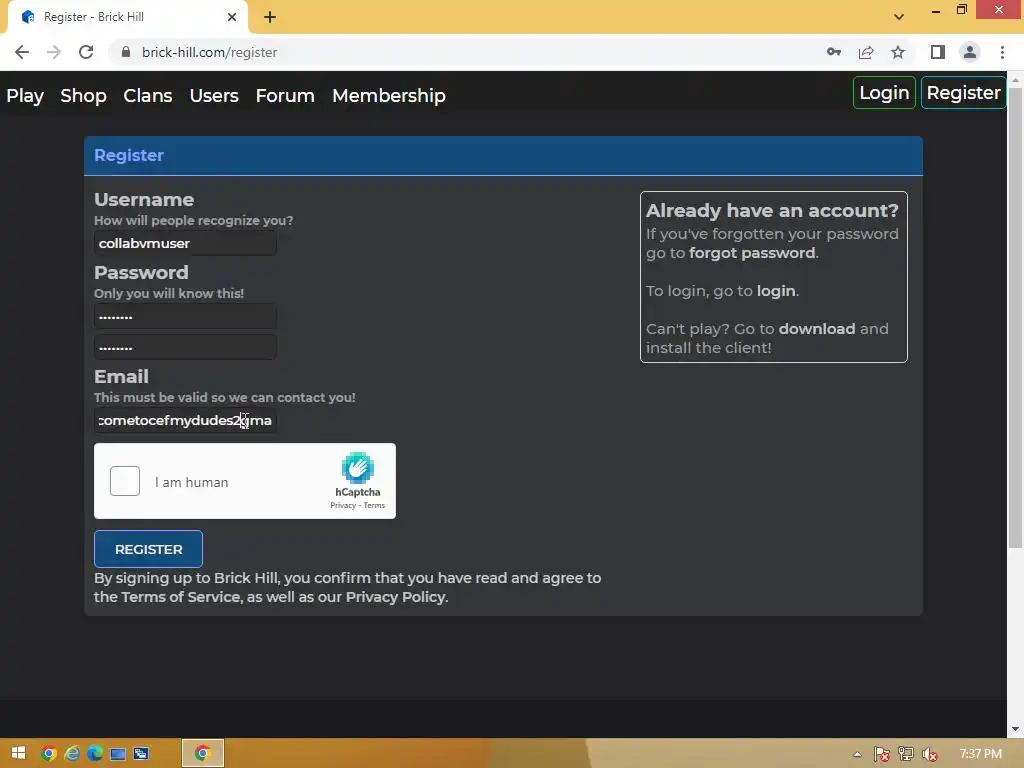Focus the Email input field
Image resolution: width=1024 pixels, height=768 pixels.
coord(185,420)
